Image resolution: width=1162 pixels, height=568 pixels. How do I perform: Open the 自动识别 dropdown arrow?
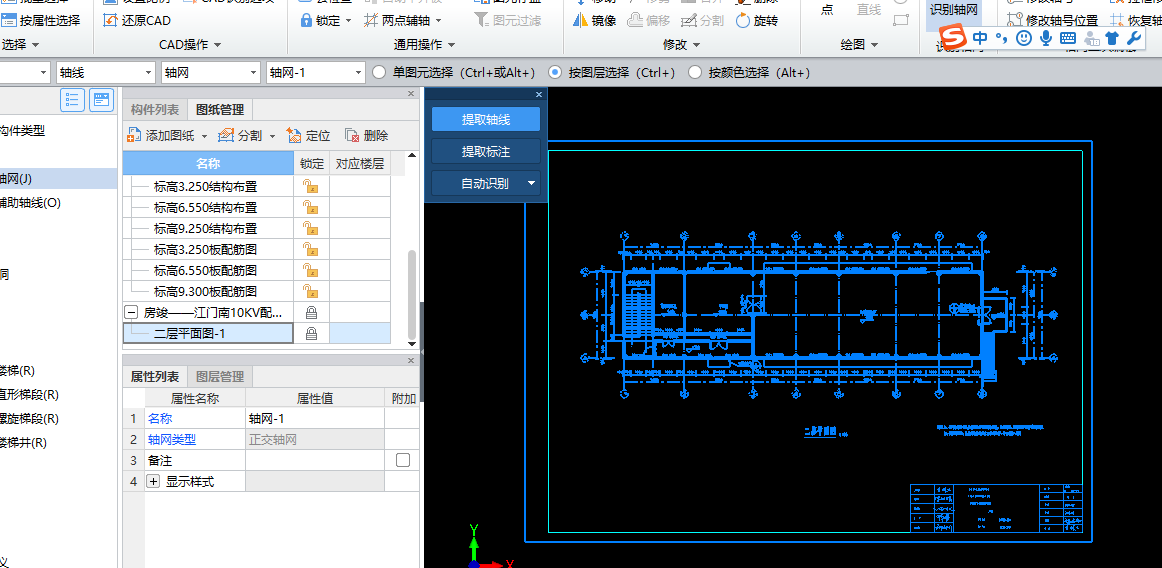(531, 183)
